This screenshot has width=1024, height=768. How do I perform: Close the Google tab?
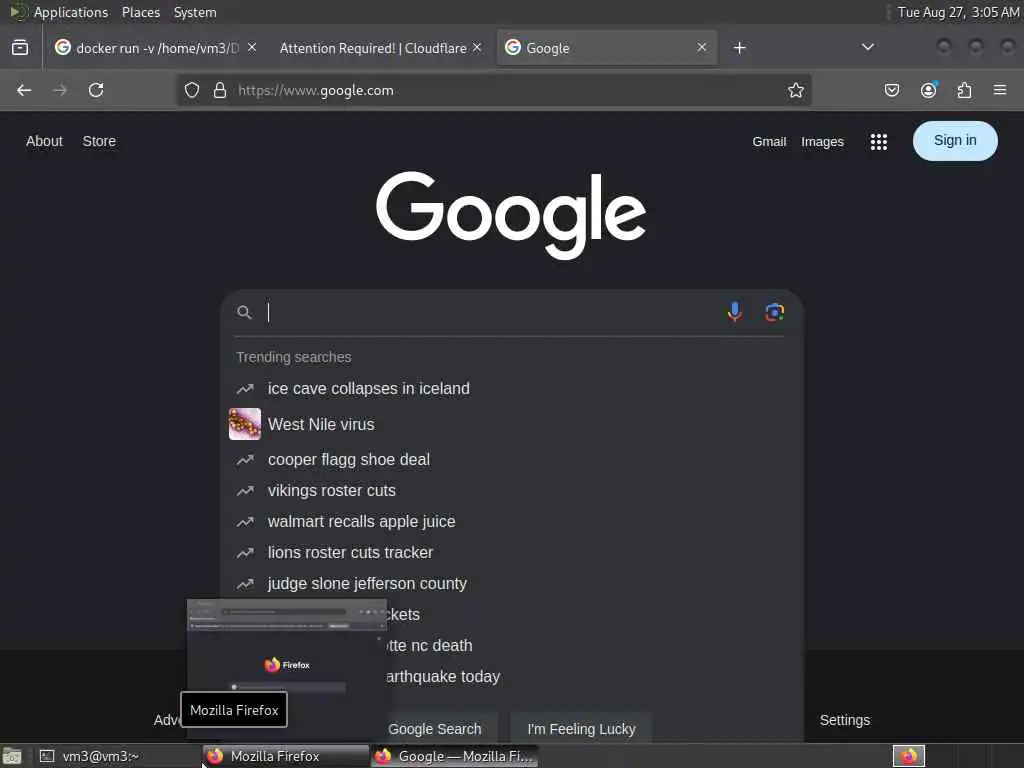pos(701,48)
